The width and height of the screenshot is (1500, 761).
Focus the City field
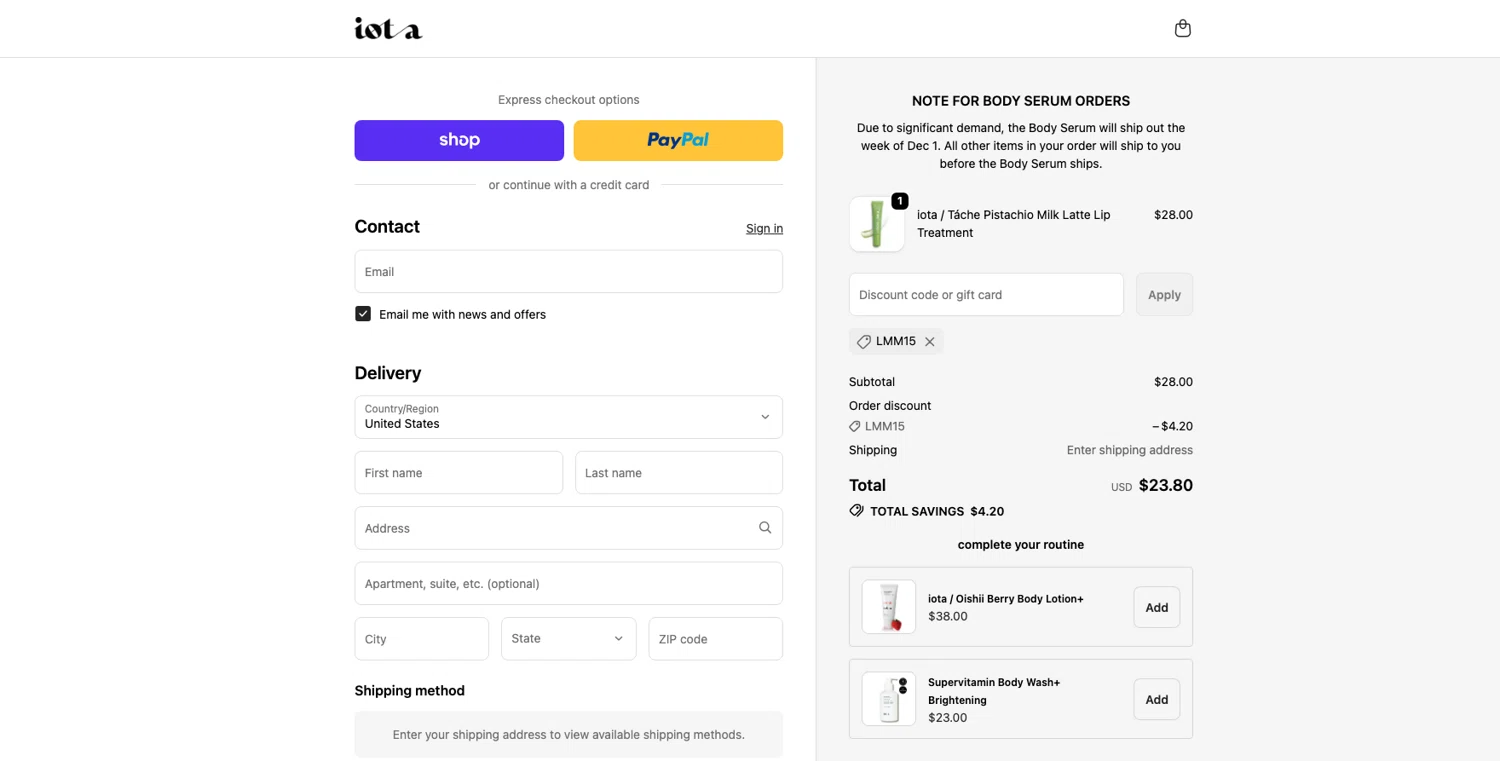pos(421,639)
